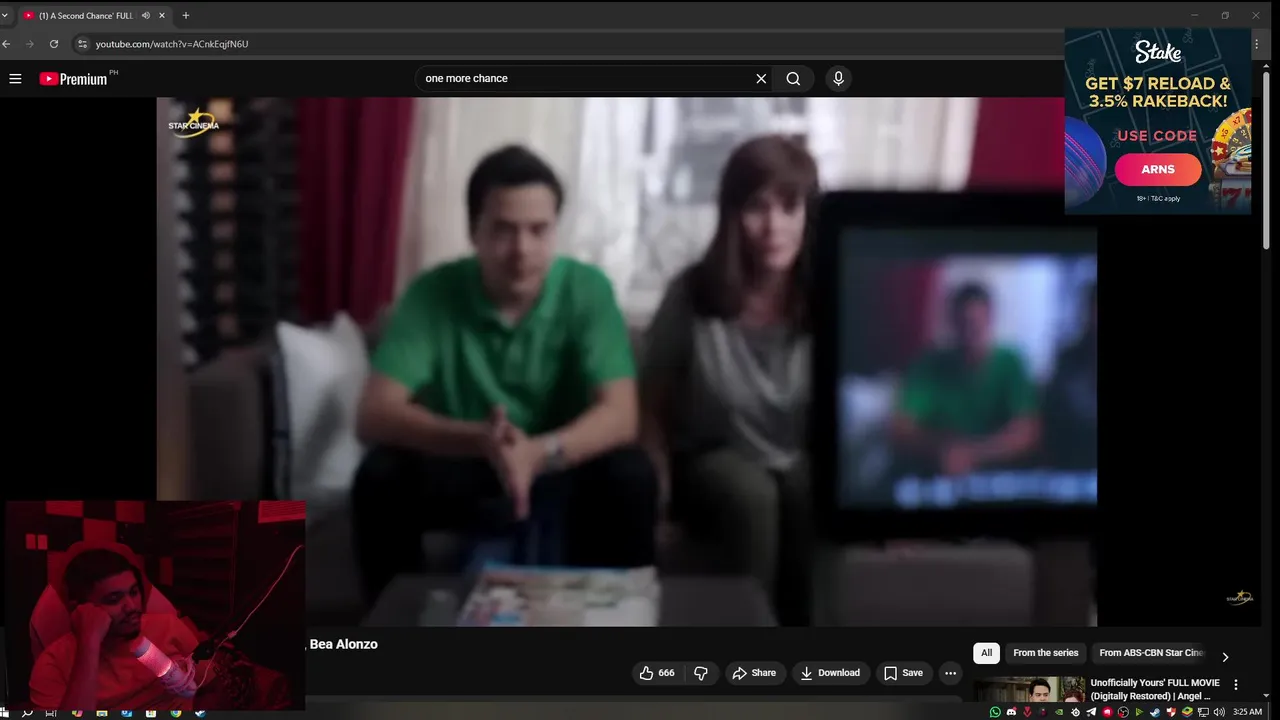Click the 3:25 AM clock
Viewport: 1280px width, 720px height.
[x=1247, y=712]
